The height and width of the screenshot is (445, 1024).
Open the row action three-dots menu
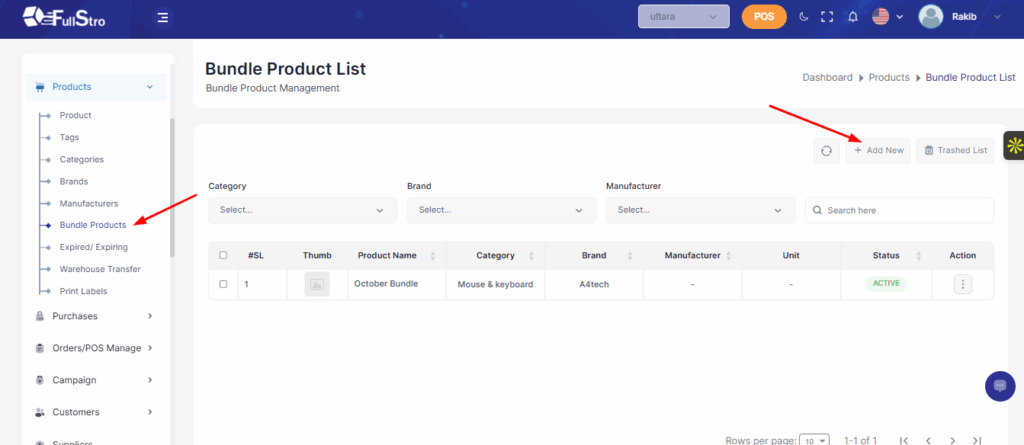(963, 284)
